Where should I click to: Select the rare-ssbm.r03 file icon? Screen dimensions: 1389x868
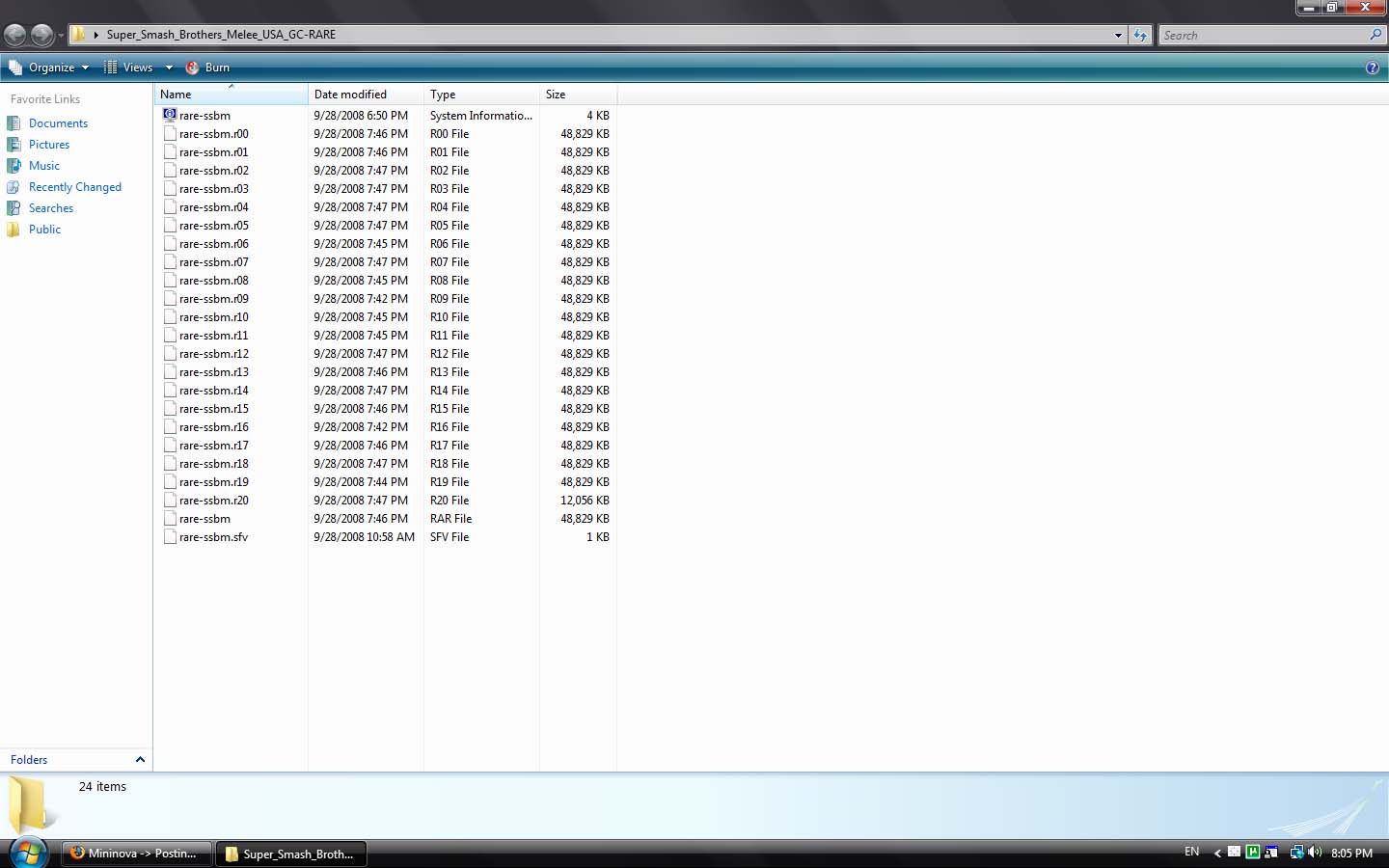coord(170,189)
